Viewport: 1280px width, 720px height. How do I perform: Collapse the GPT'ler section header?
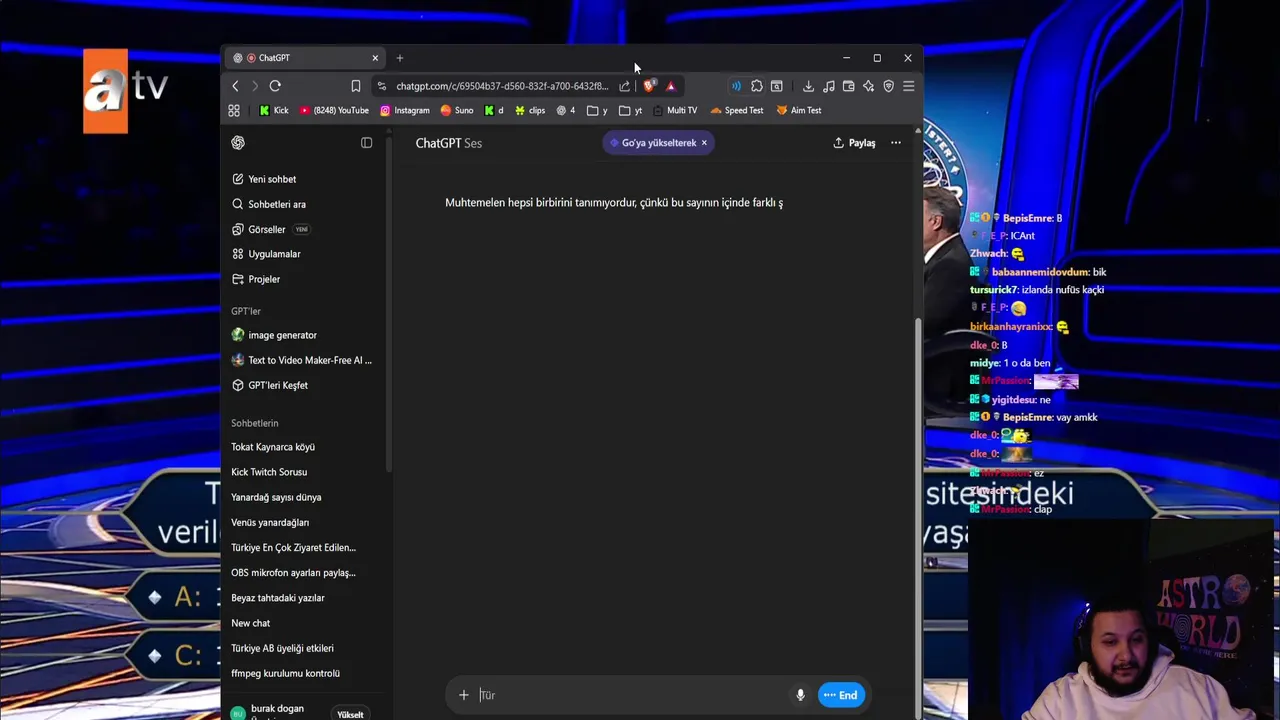point(246,311)
